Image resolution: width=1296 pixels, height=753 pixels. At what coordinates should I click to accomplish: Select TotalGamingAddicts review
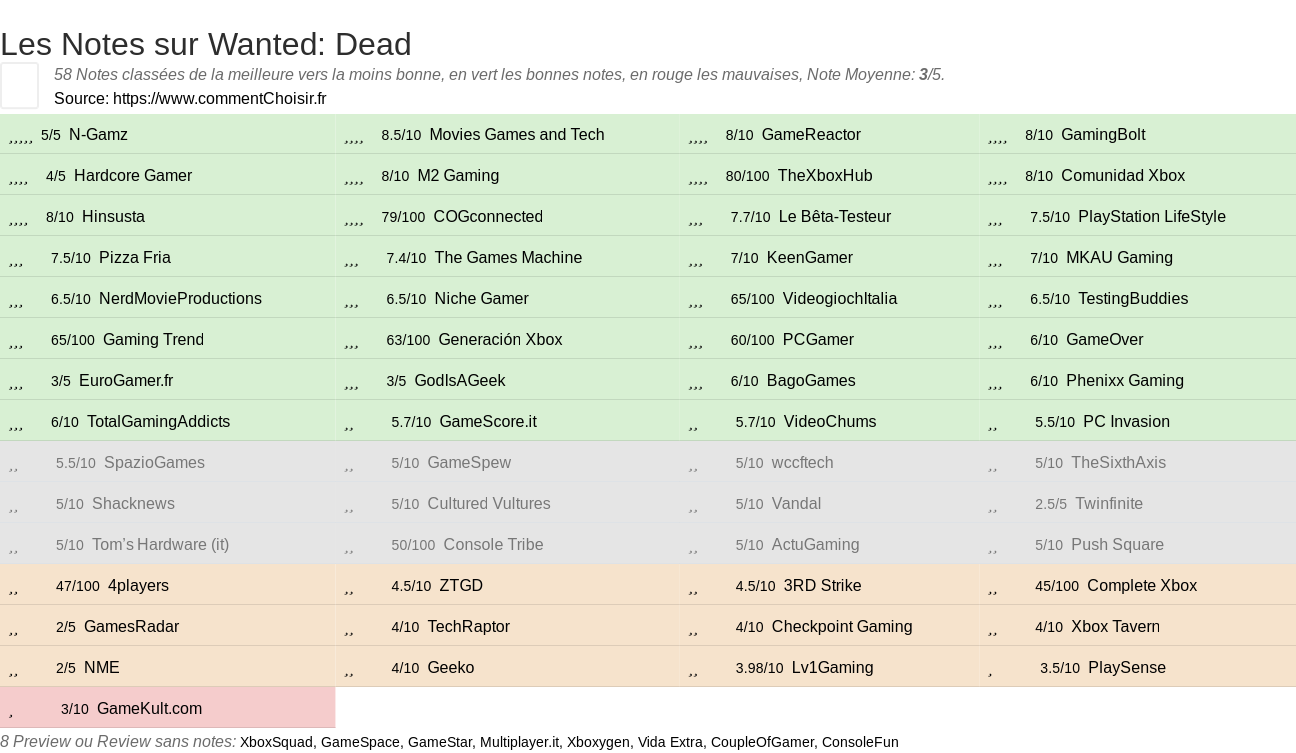[159, 421]
